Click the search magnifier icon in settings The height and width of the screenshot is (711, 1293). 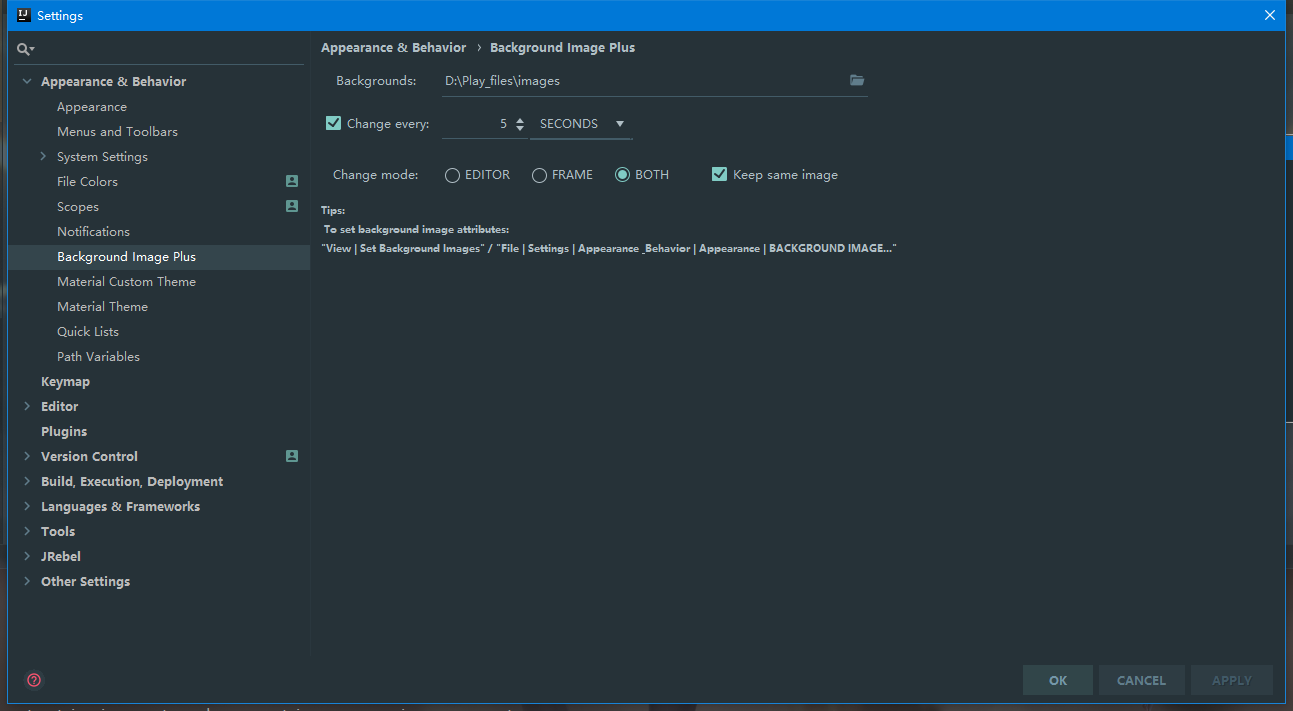[x=24, y=48]
